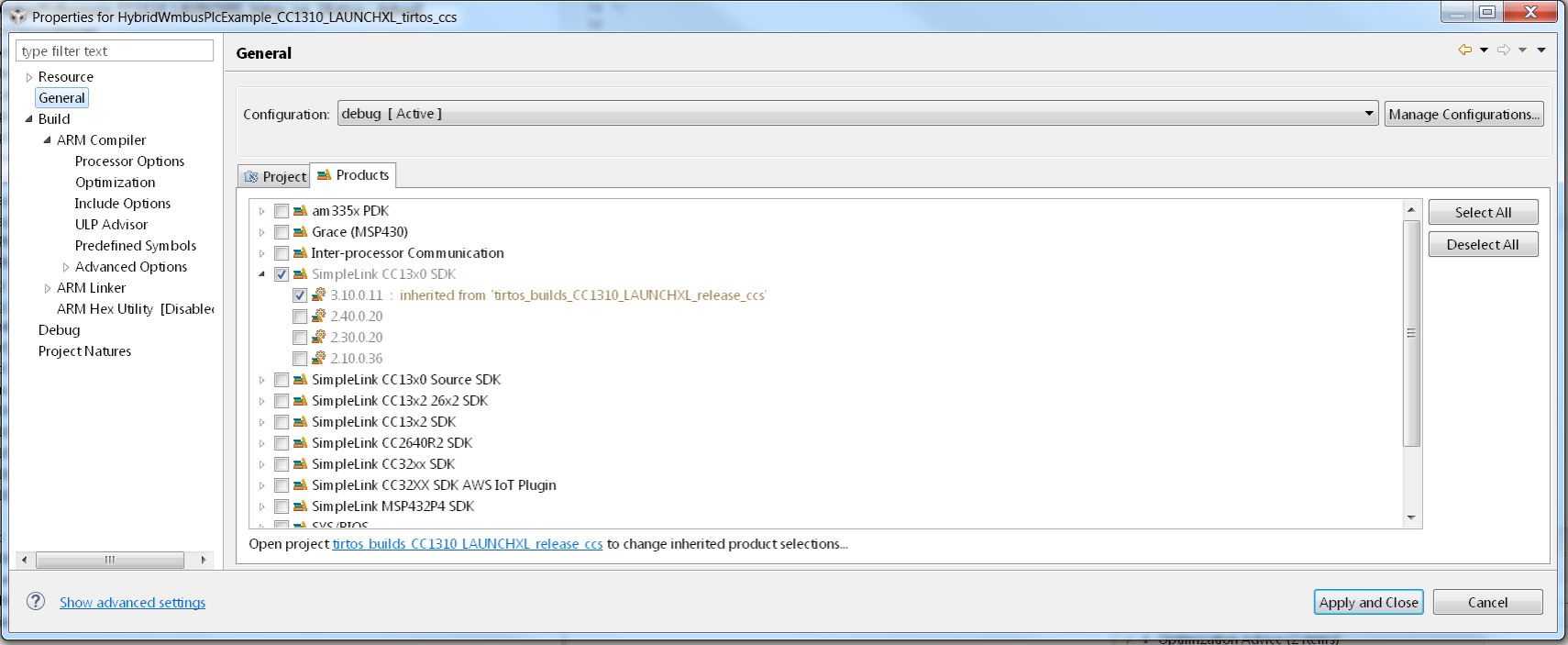Focus the type filter text field
This screenshot has height=645, width=1568.
(x=115, y=50)
